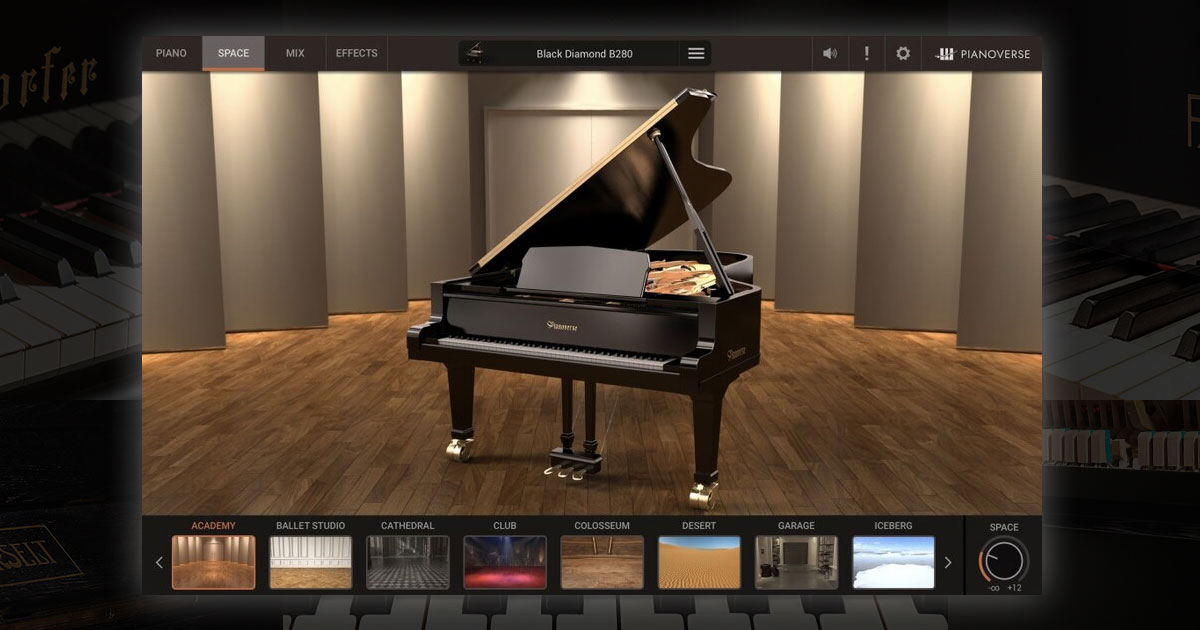Click the Pianoverse logo icon
1200x630 pixels.
pyautogui.click(x=944, y=53)
